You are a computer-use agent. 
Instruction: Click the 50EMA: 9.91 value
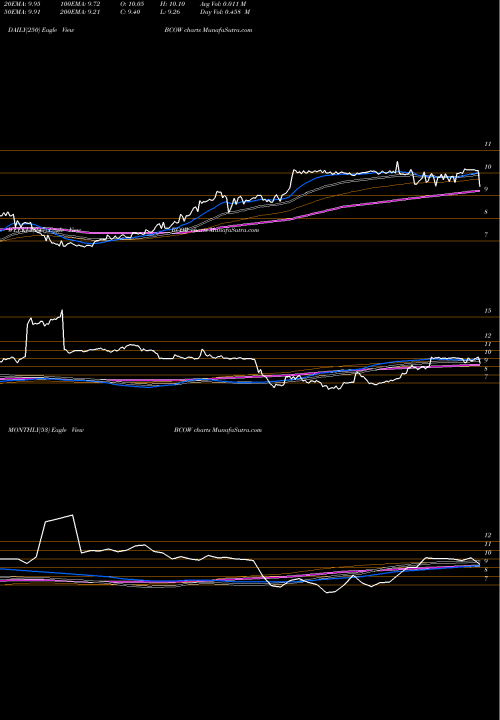tap(22, 12)
